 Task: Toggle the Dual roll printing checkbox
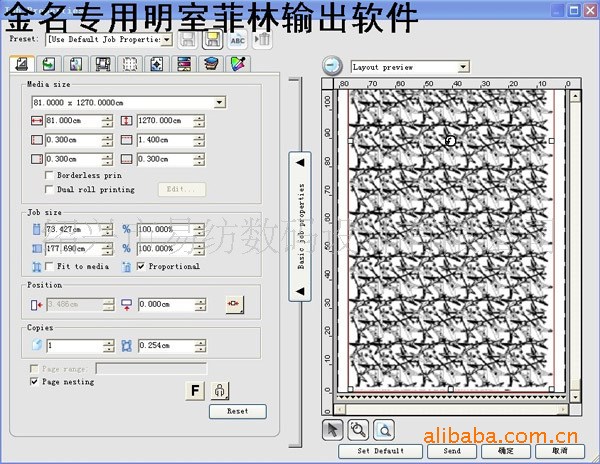pos(49,188)
